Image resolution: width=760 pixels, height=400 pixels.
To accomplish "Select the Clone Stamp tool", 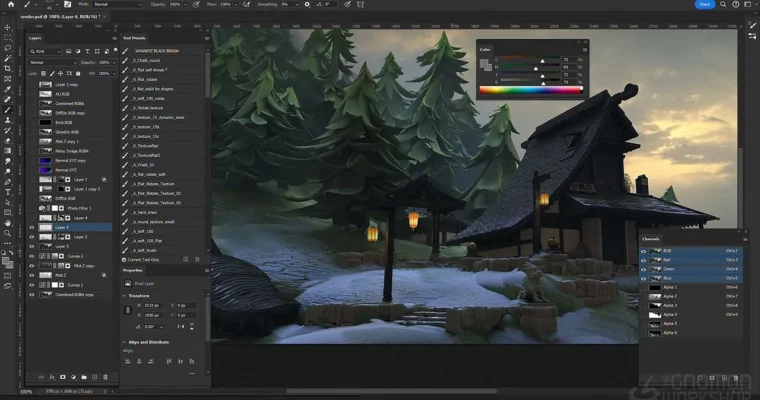I will 8,120.
